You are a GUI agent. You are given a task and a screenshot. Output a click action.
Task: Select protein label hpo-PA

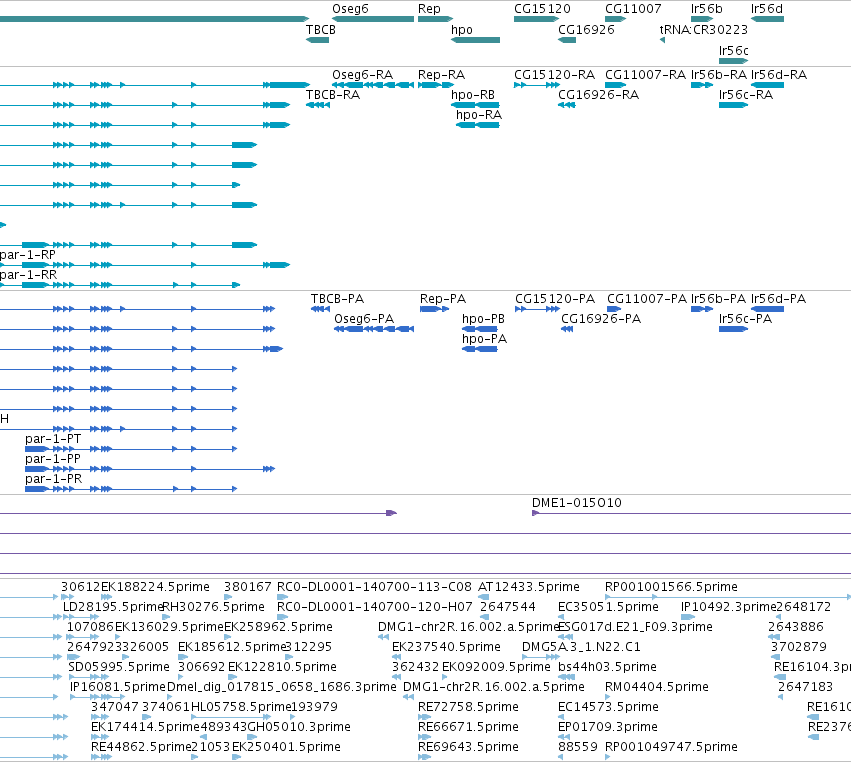(484, 340)
